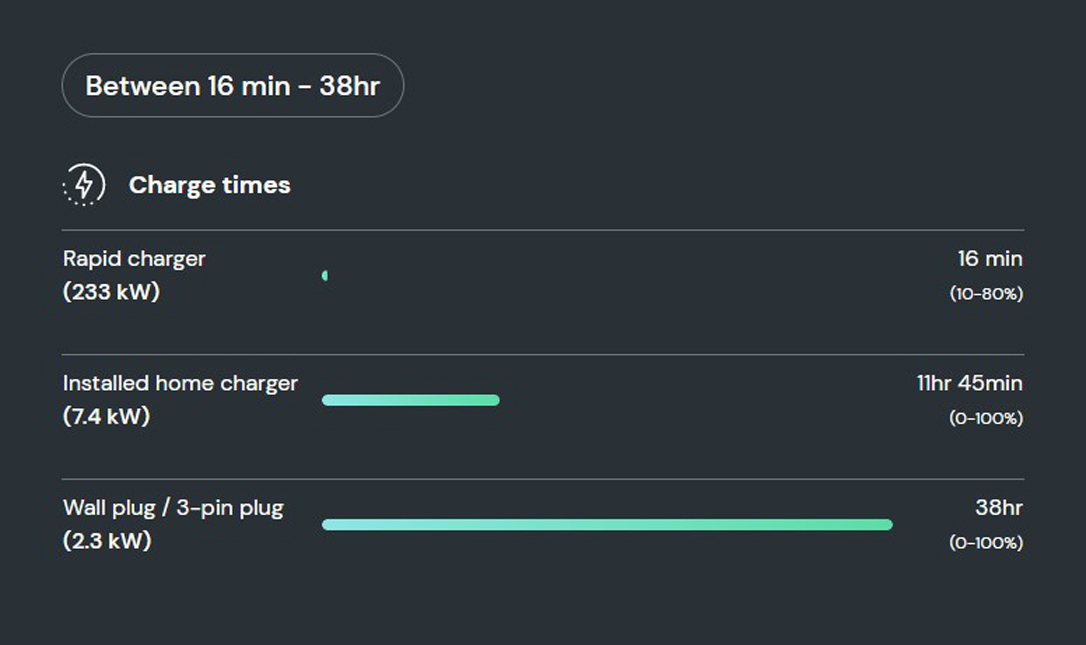Click the (7.4 kW) power text
Viewport: 1086px width, 645px height.
point(106,417)
